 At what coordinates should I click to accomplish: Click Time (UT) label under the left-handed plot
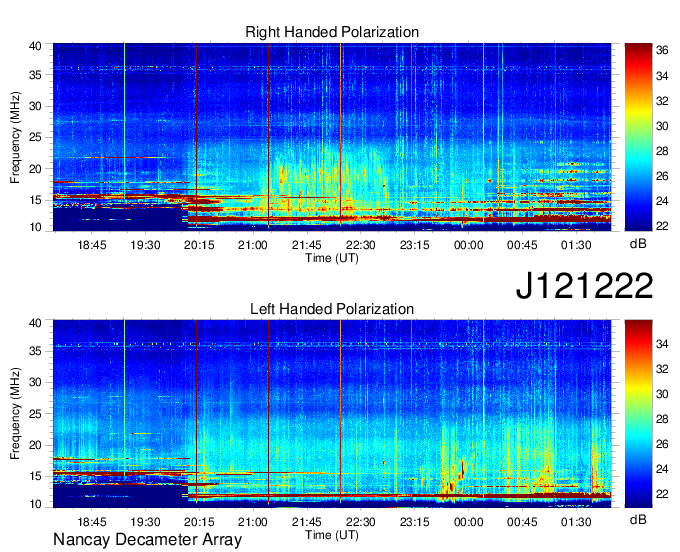(332, 535)
